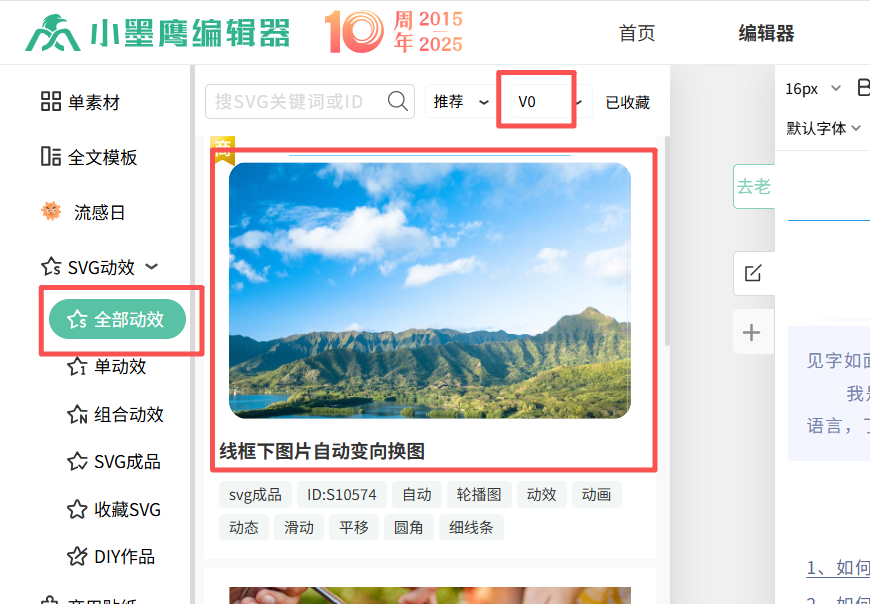Open the 推荐 sort dropdown
Image resolution: width=870 pixels, height=604 pixels.
(x=461, y=102)
